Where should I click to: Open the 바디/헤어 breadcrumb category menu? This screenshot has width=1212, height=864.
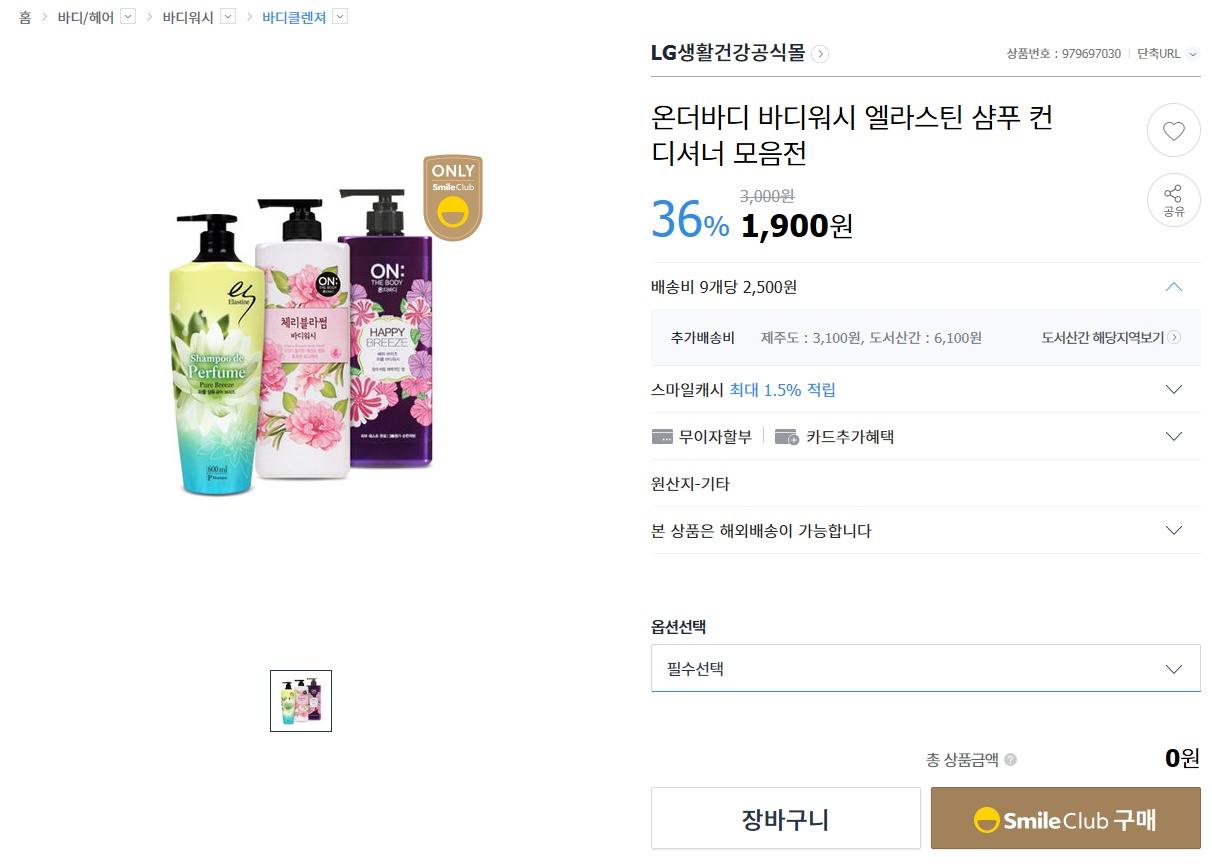click(x=127, y=17)
